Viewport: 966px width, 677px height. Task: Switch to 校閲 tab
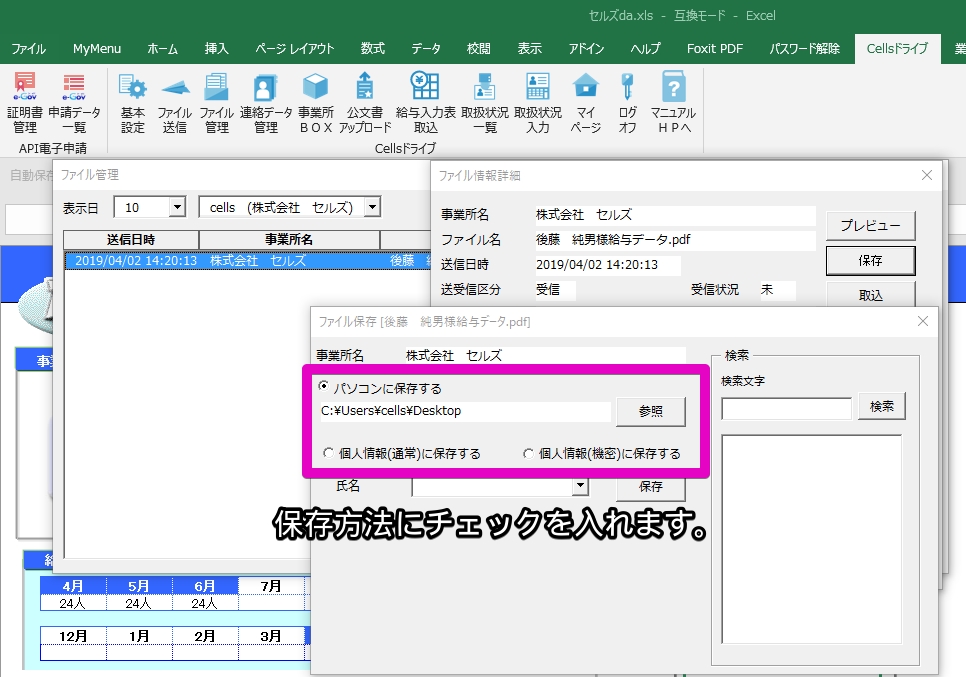[479, 49]
